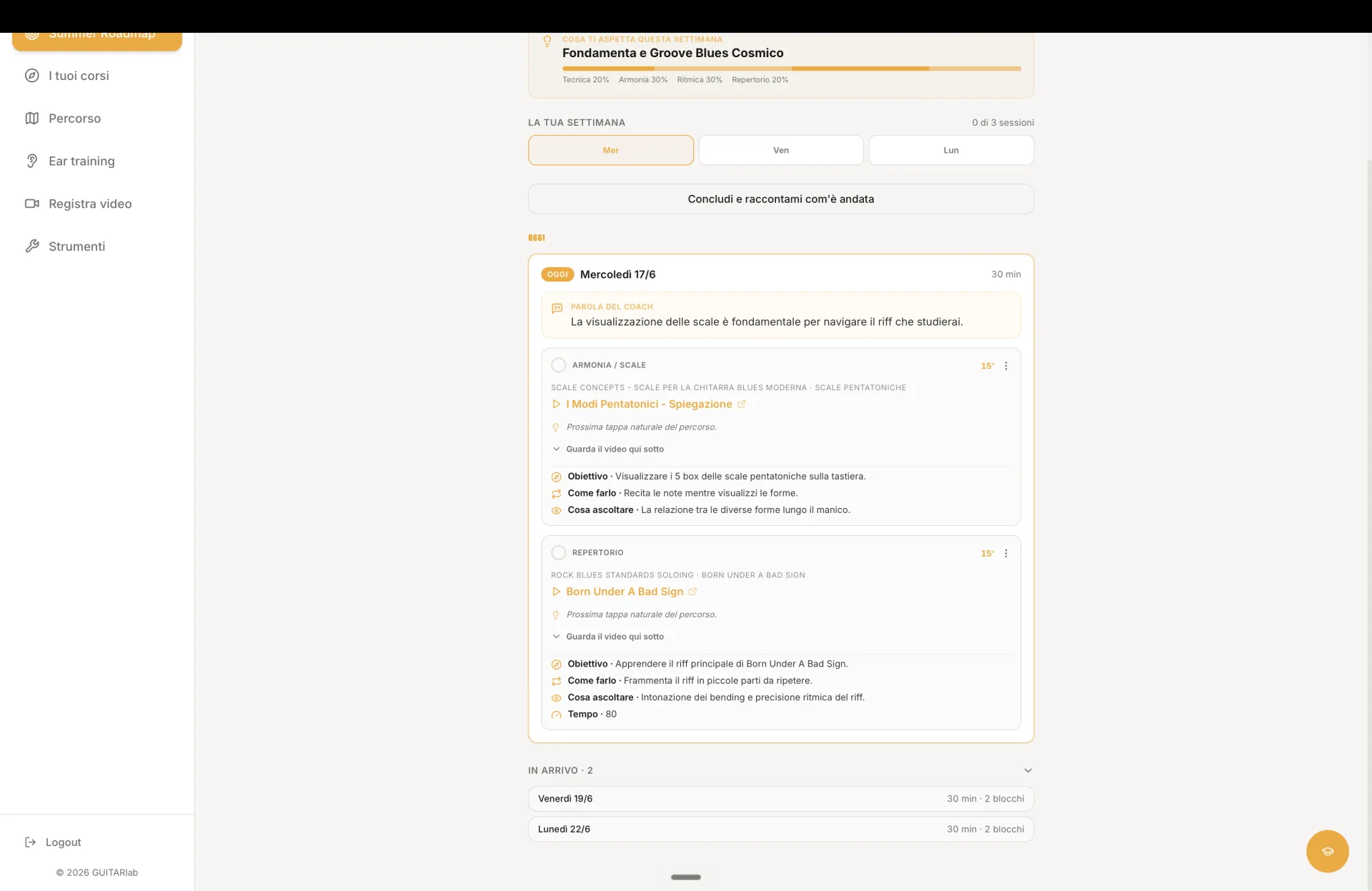The width and height of the screenshot is (1372, 891).
Task: Click the Mercoledì 17/6 heading
Action: click(617, 274)
